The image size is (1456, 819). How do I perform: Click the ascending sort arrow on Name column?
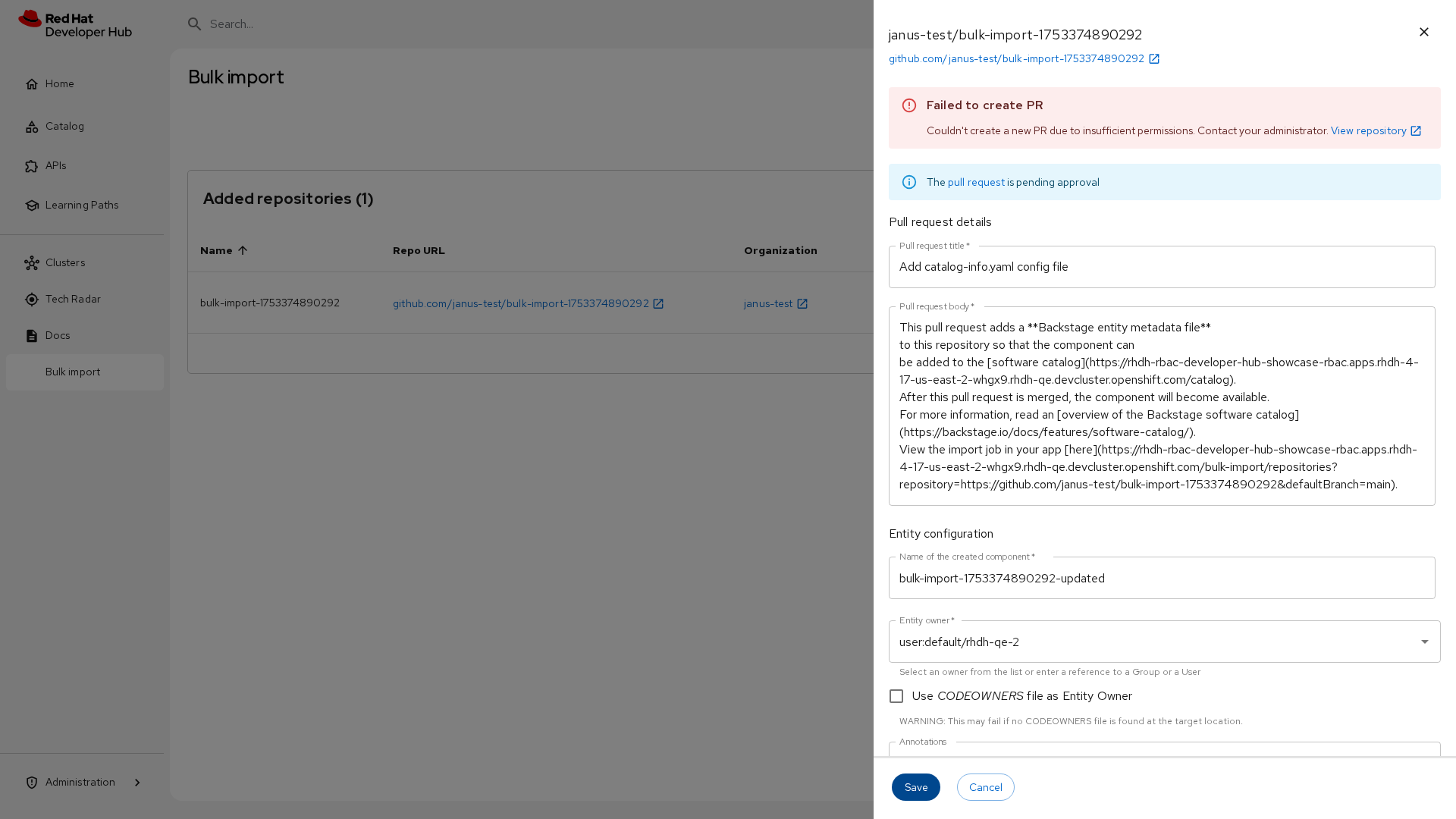pos(243,250)
